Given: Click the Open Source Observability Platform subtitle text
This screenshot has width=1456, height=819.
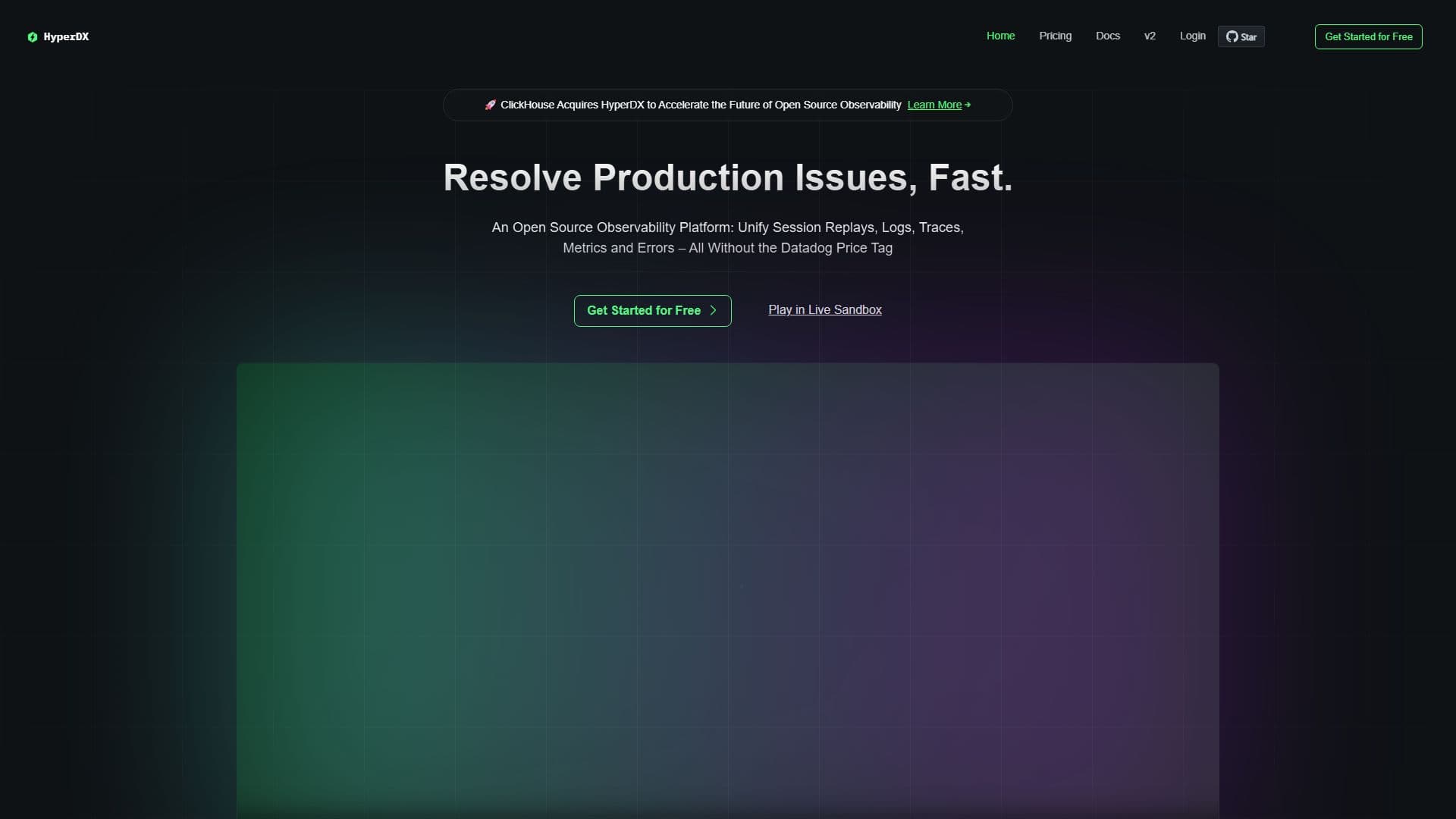Looking at the screenshot, I should (727, 237).
